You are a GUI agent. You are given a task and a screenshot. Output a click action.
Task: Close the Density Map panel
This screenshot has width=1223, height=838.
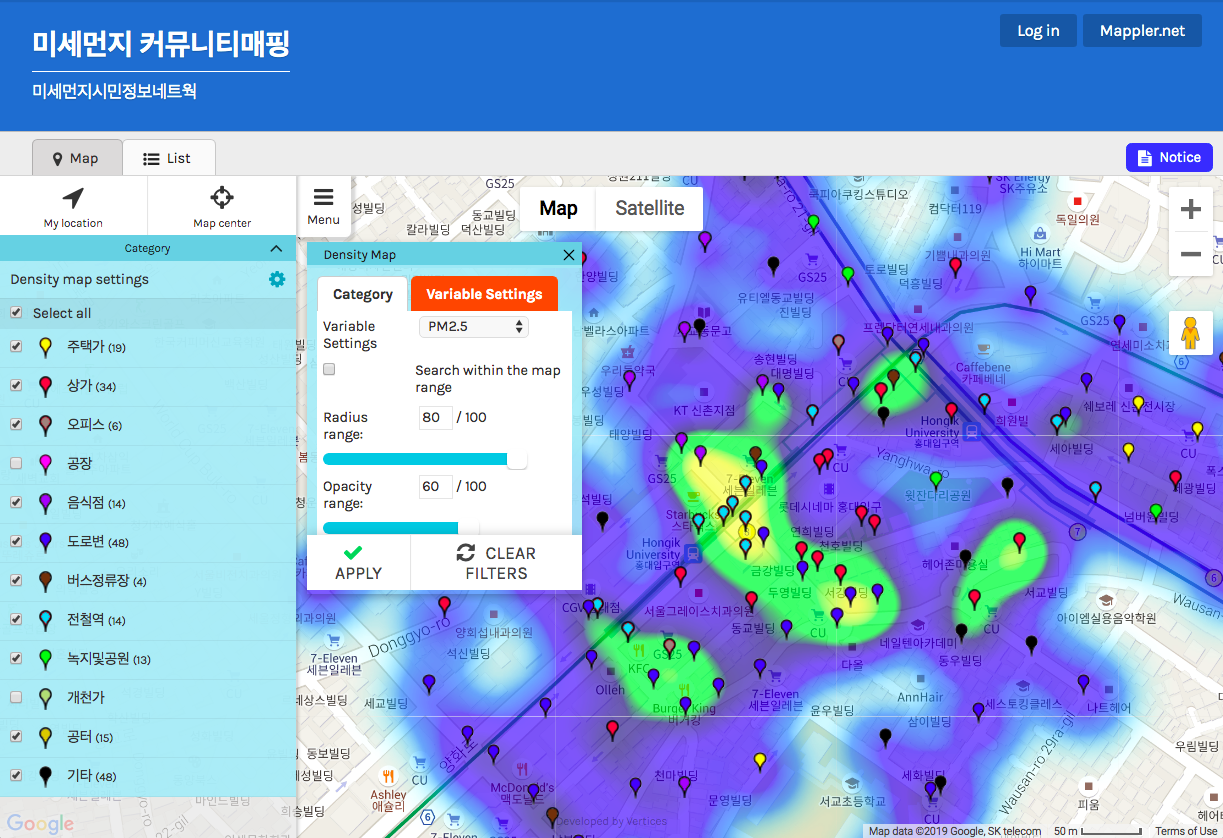569,255
